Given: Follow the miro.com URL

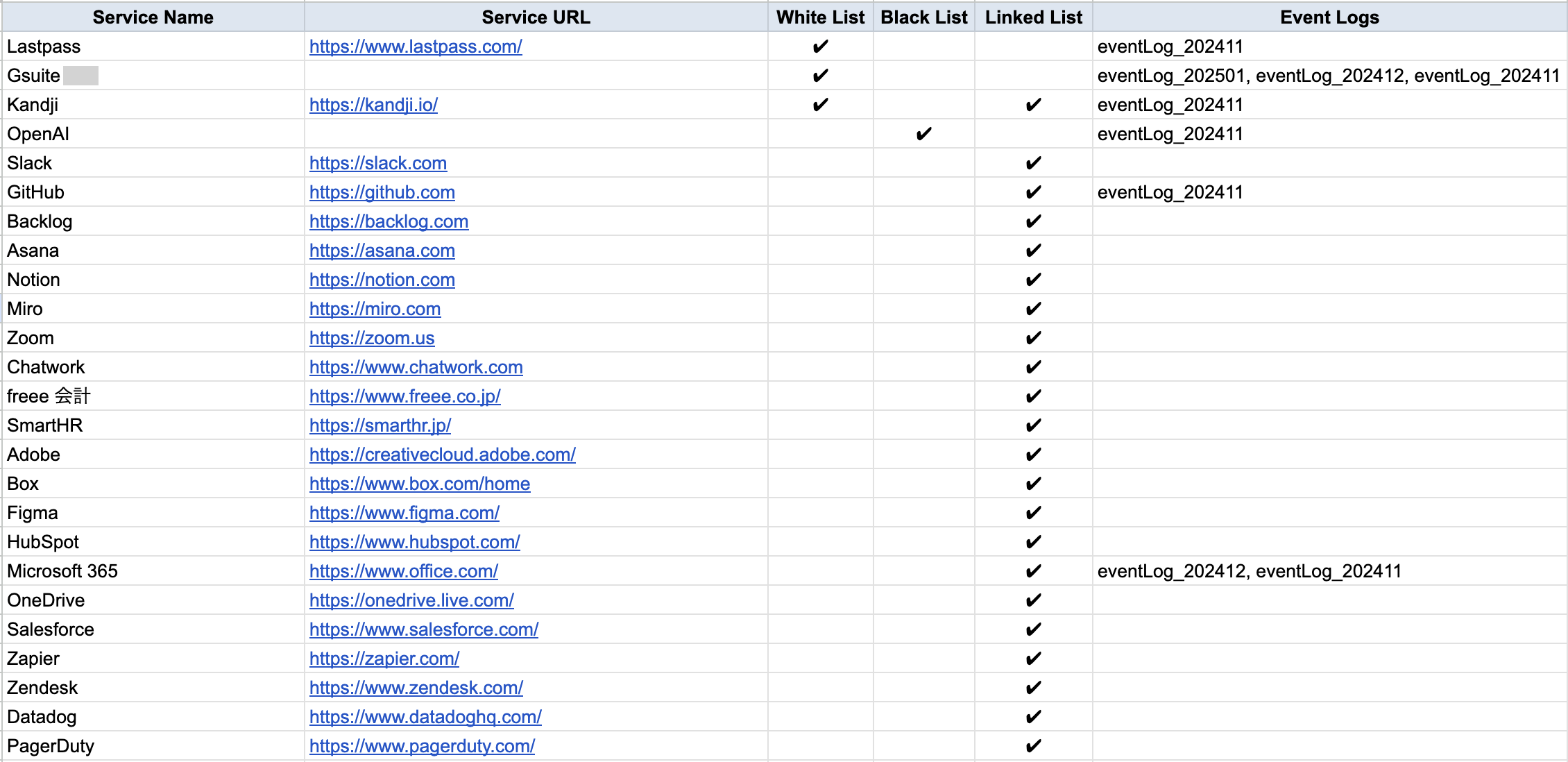Looking at the screenshot, I should [375, 309].
